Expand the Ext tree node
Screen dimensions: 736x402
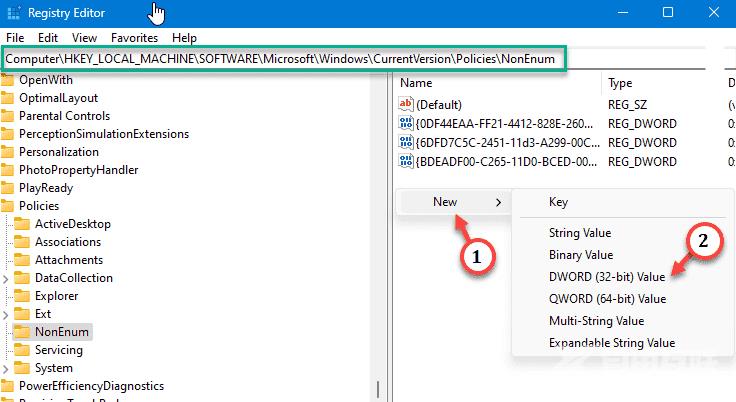point(6,315)
